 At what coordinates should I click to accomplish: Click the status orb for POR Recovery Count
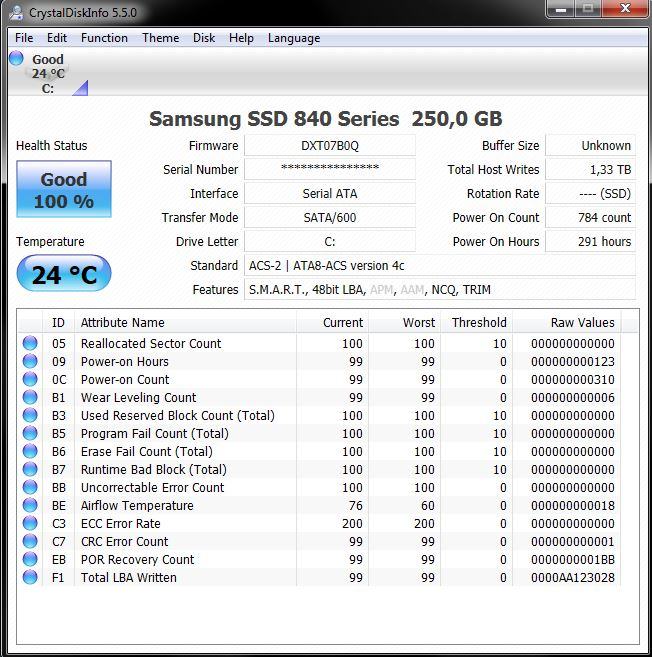coord(30,559)
